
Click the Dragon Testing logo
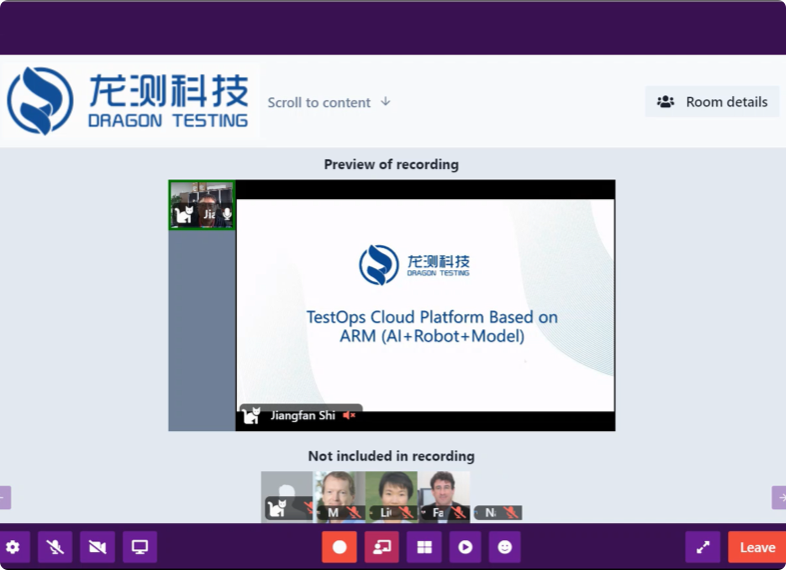tap(127, 101)
